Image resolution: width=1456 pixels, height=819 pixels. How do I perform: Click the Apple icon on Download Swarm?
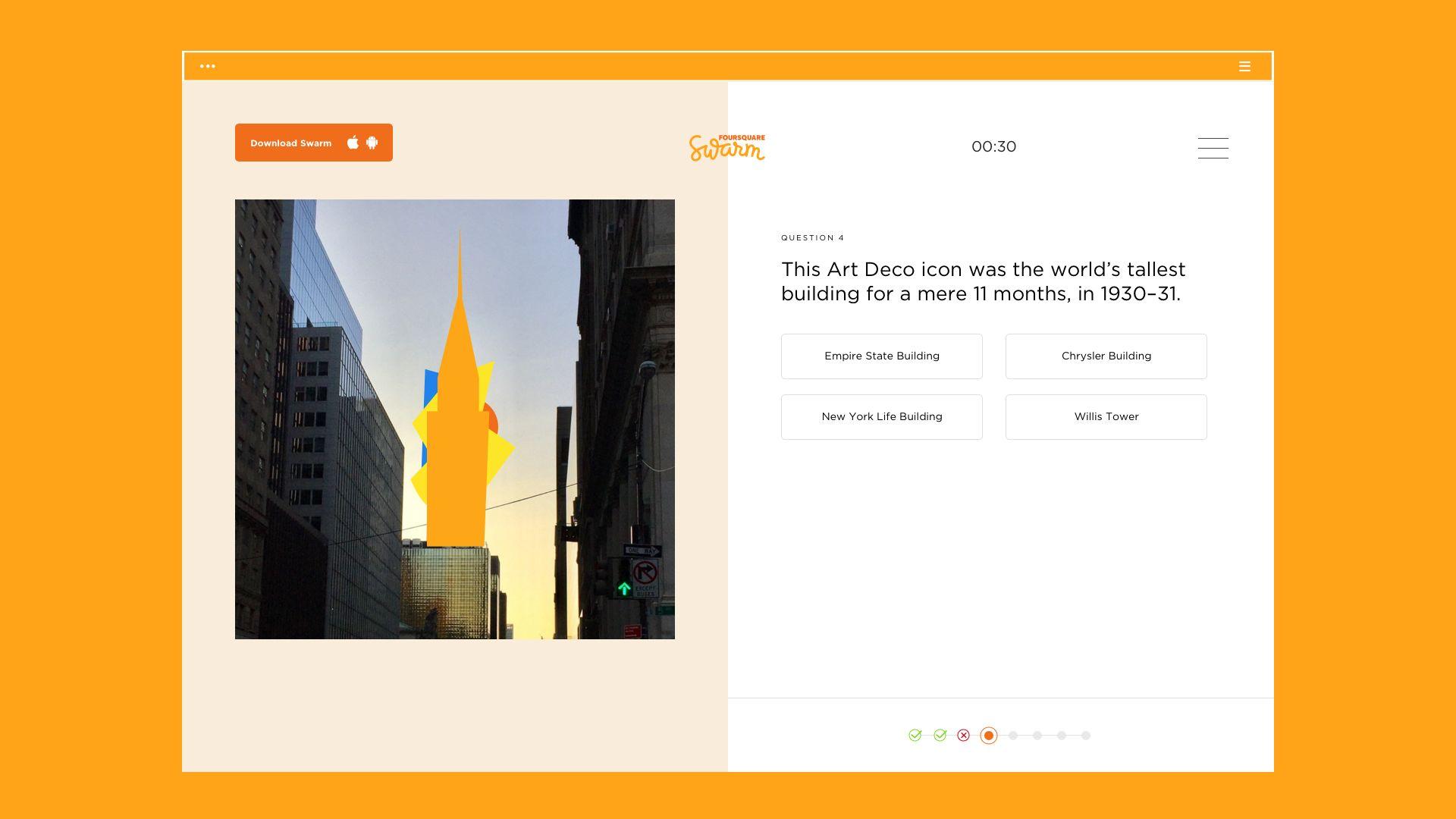pos(353,143)
